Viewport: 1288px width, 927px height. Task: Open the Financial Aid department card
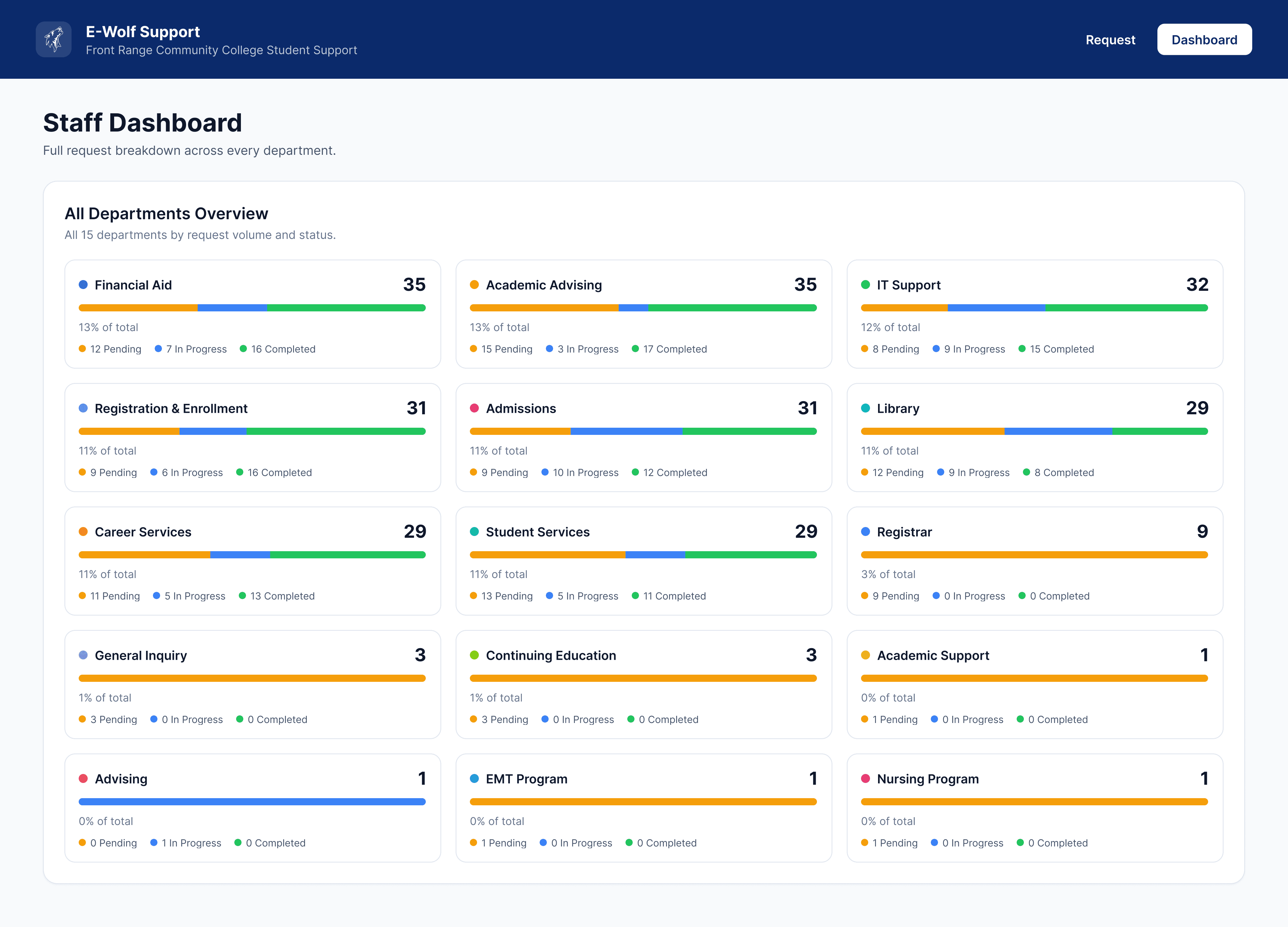click(x=253, y=314)
